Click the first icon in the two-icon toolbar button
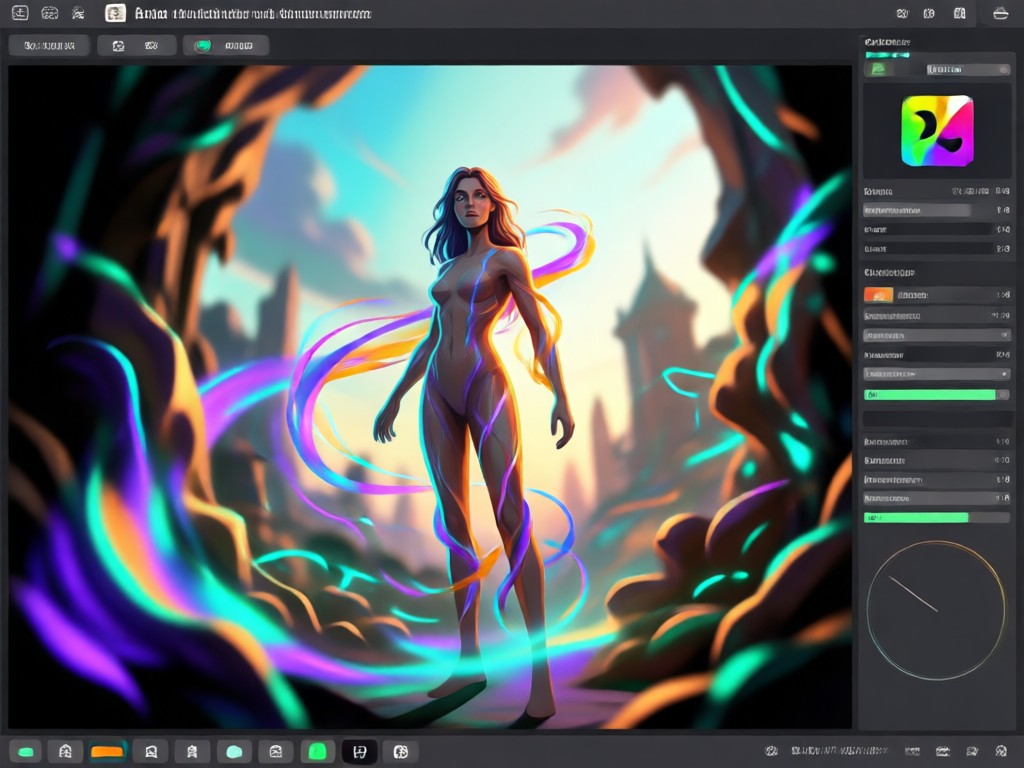The width and height of the screenshot is (1024, 768). (x=118, y=46)
